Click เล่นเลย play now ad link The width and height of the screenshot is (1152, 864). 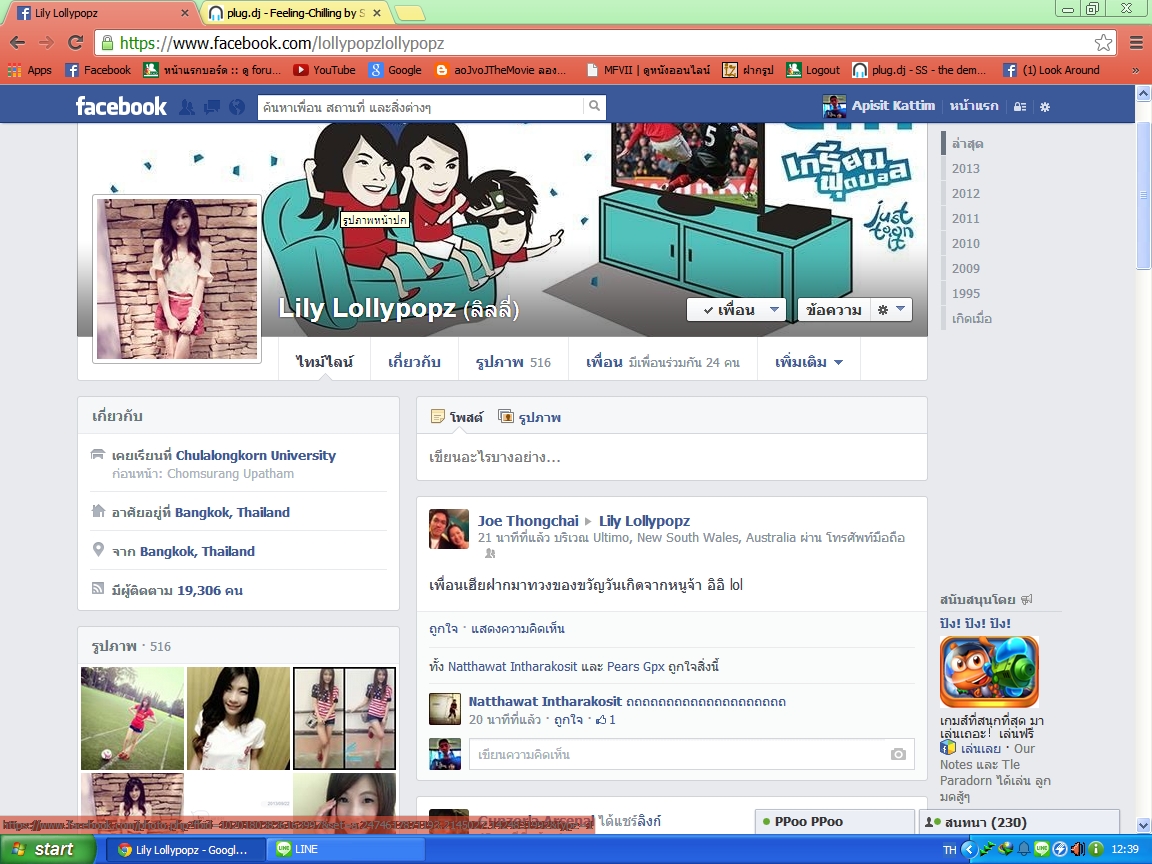point(980,749)
